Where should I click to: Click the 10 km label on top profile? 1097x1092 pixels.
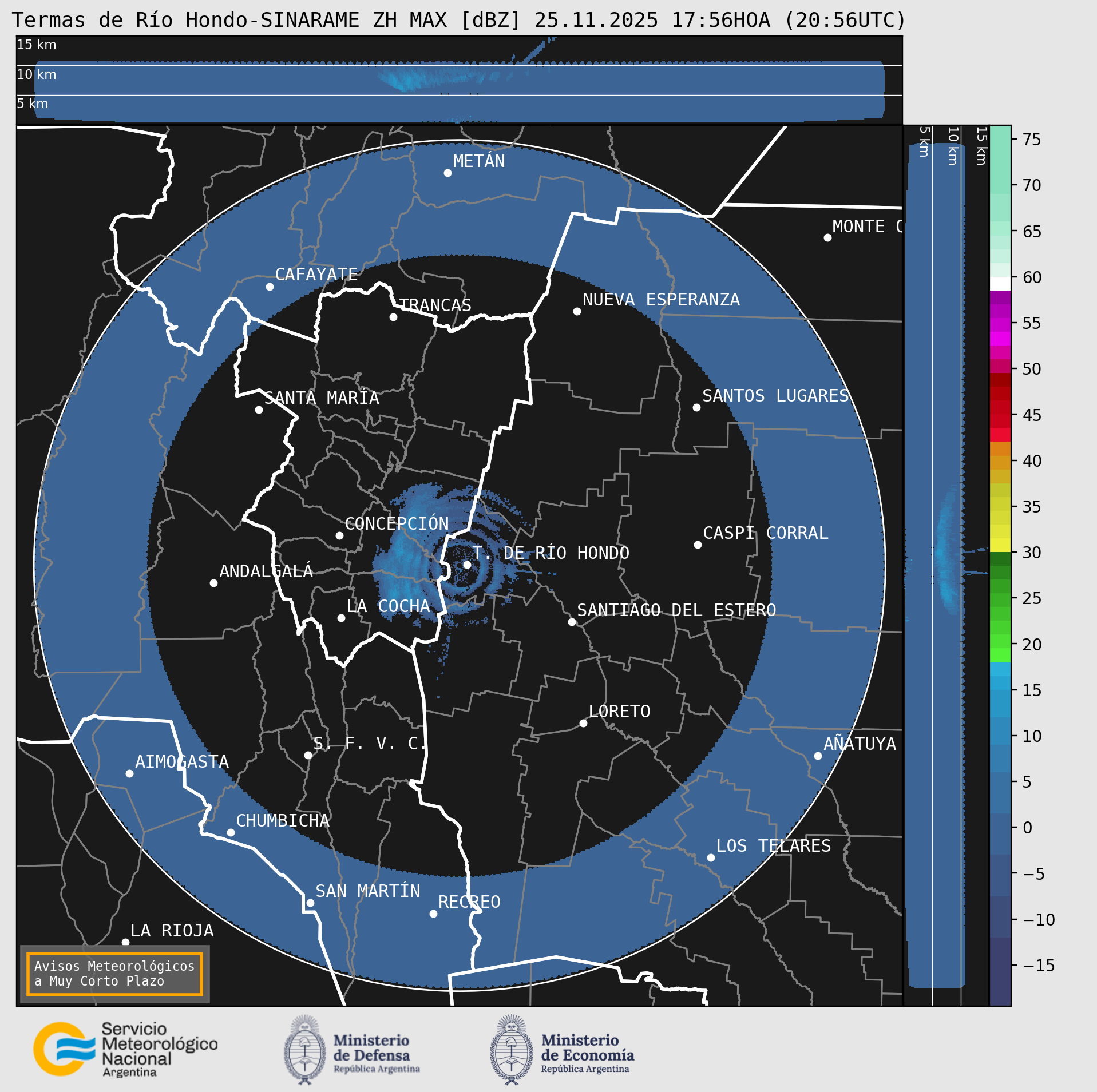coord(37,74)
